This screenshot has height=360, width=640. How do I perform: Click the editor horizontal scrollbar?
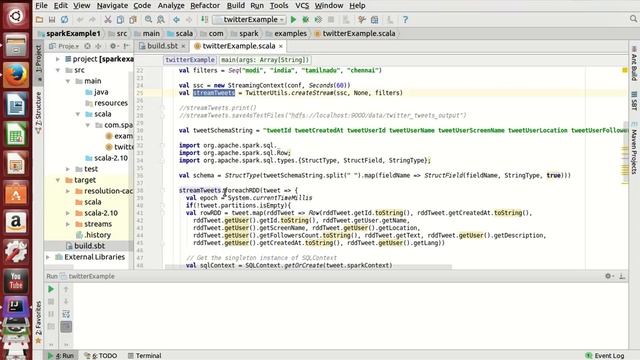click(x=308, y=267)
